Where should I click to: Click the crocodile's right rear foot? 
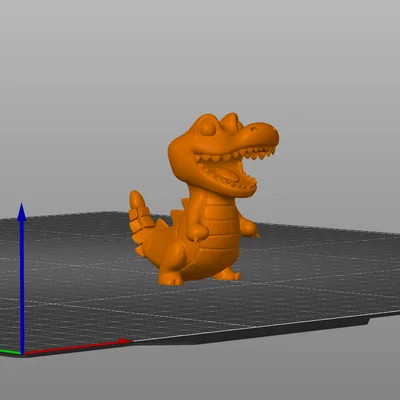click(227, 274)
